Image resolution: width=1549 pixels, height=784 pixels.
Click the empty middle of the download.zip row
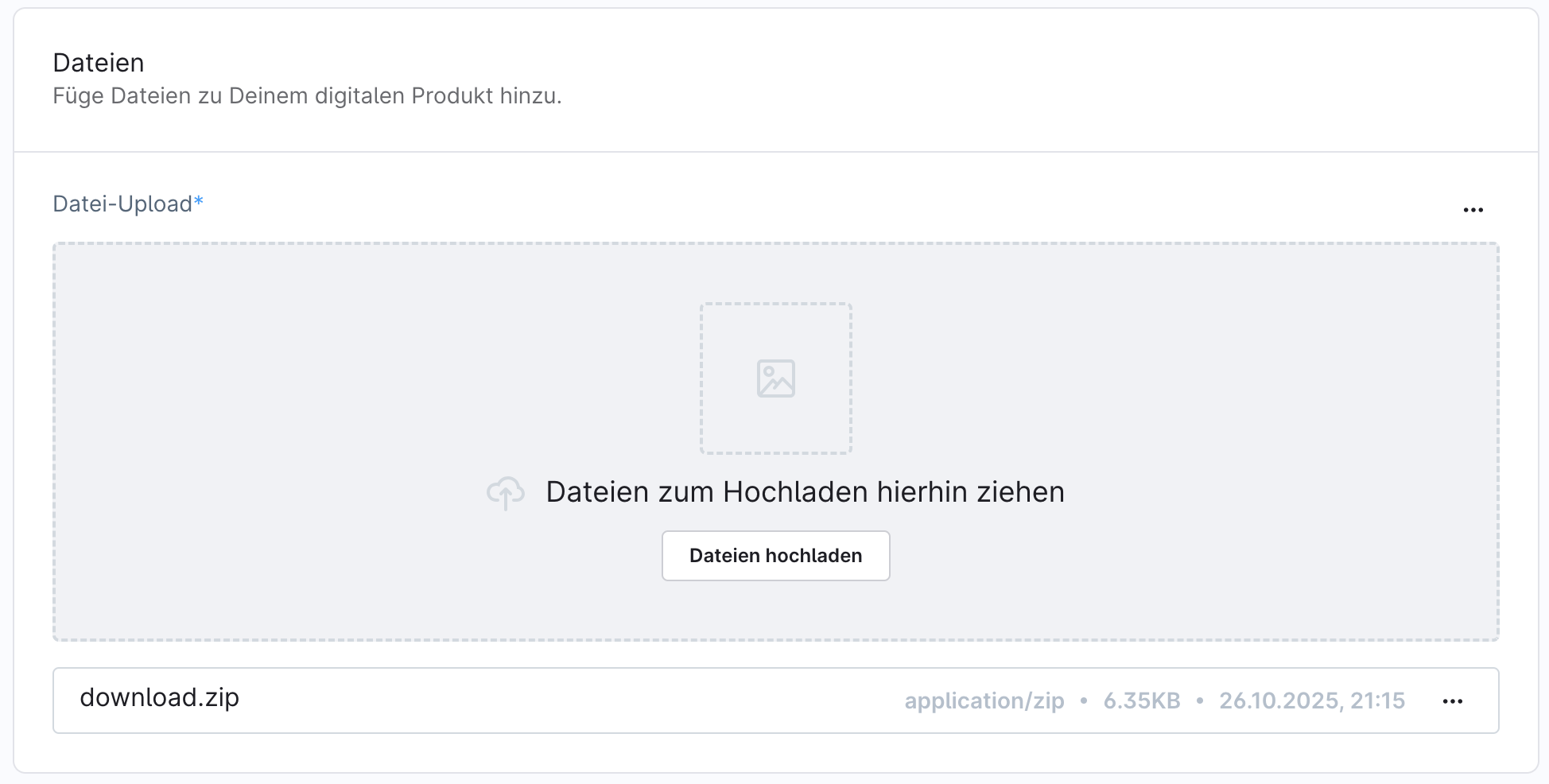557,701
